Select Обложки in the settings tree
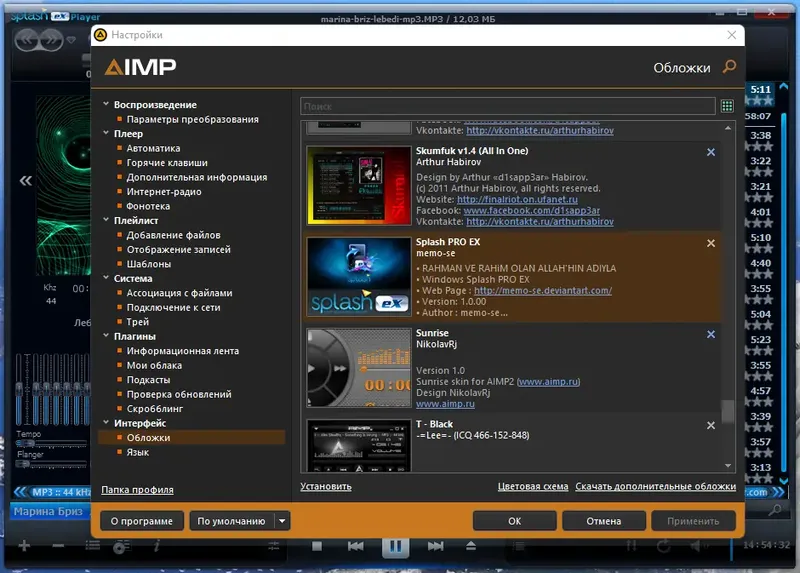 [191, 438]
